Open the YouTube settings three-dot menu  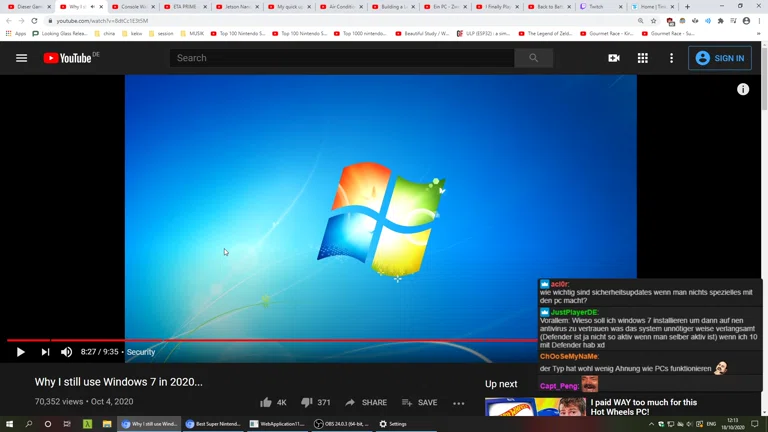[672, 58]
